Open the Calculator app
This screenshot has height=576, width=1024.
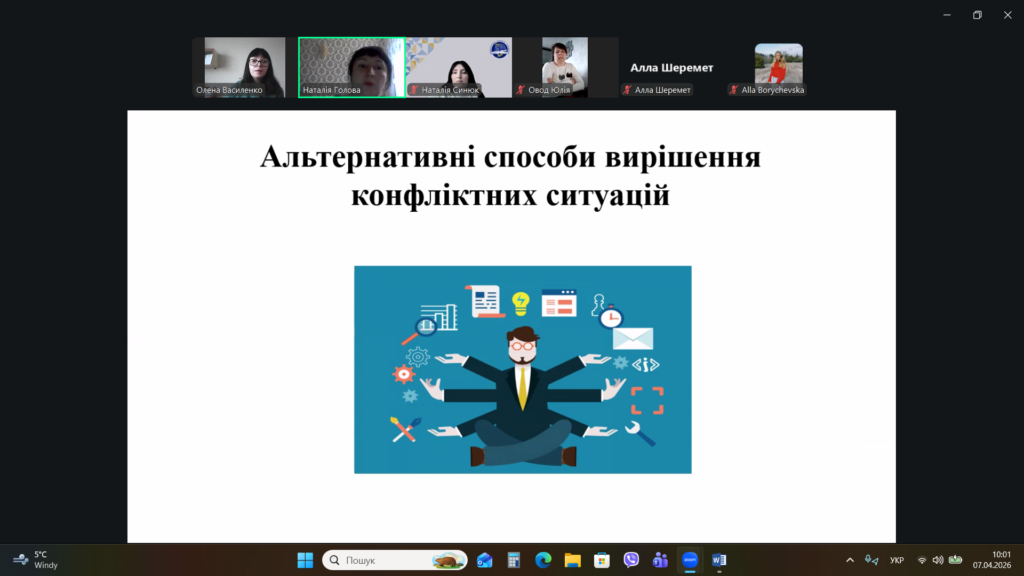(x=514, y=560)
